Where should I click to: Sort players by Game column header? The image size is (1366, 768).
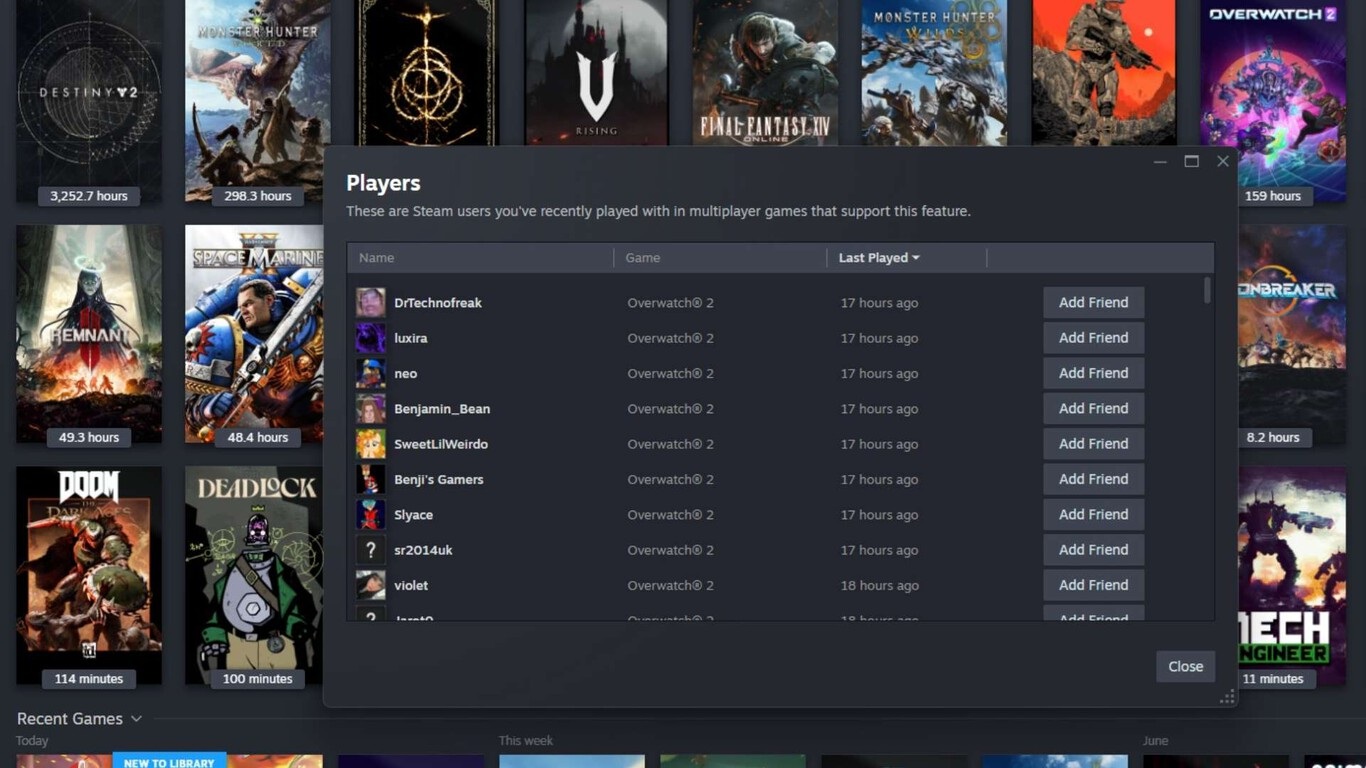point(720,258)
